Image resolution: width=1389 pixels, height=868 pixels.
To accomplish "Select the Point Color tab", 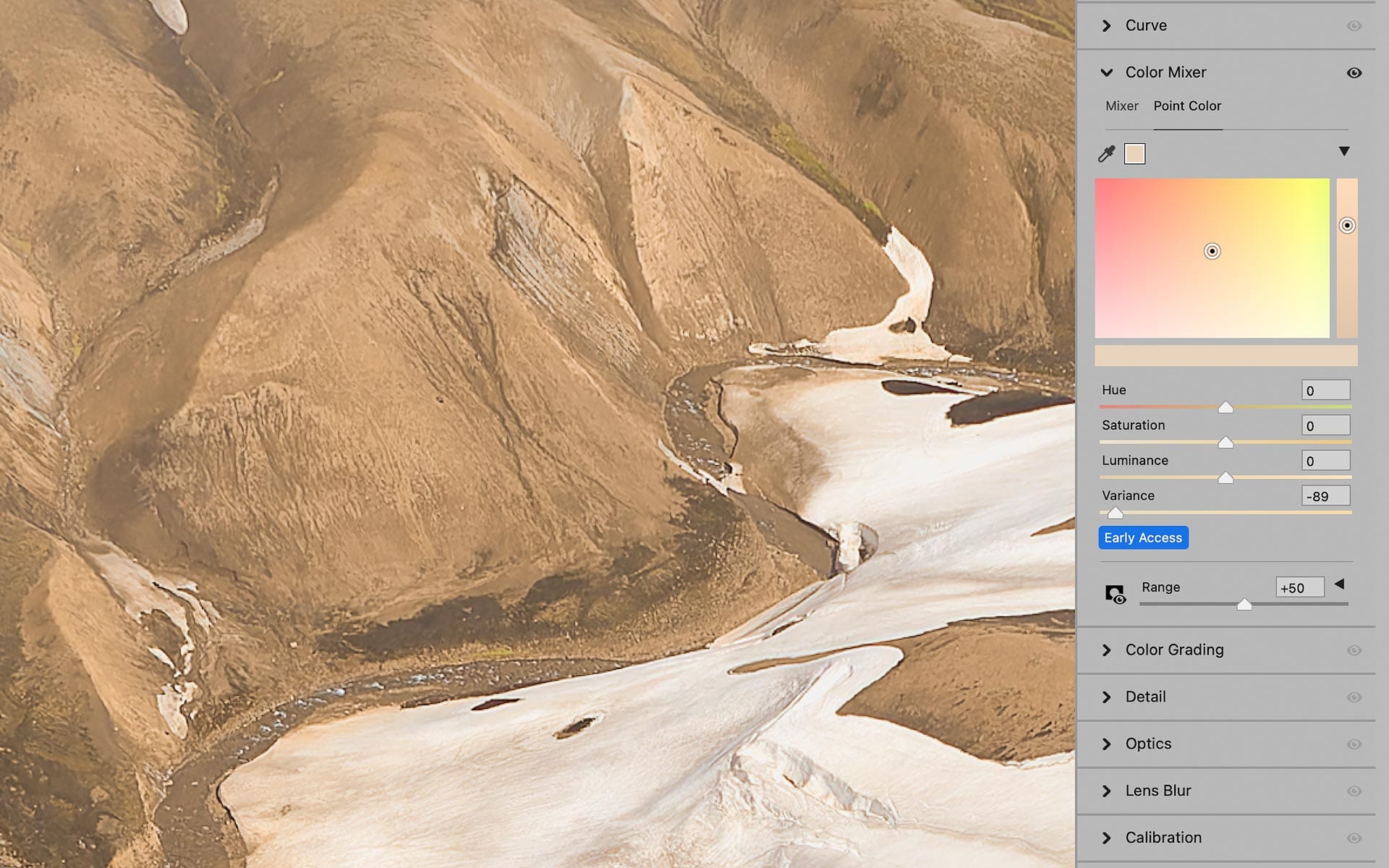I will point(1187,106).
